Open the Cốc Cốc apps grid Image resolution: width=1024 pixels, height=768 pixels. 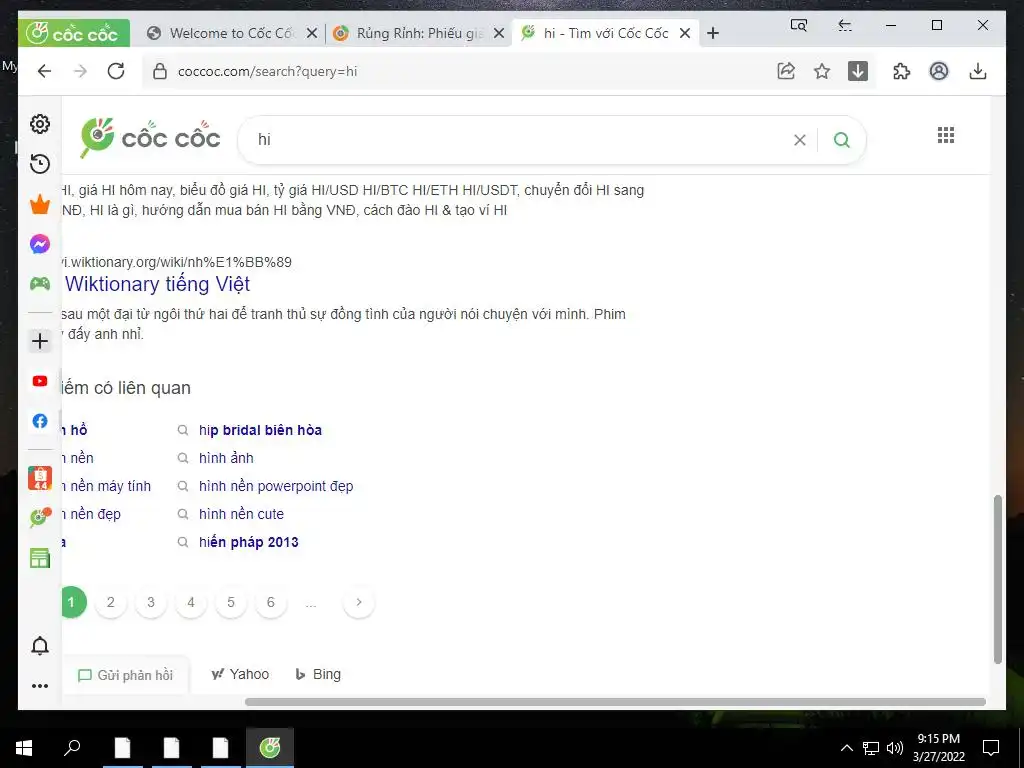[x=946, y=135]
